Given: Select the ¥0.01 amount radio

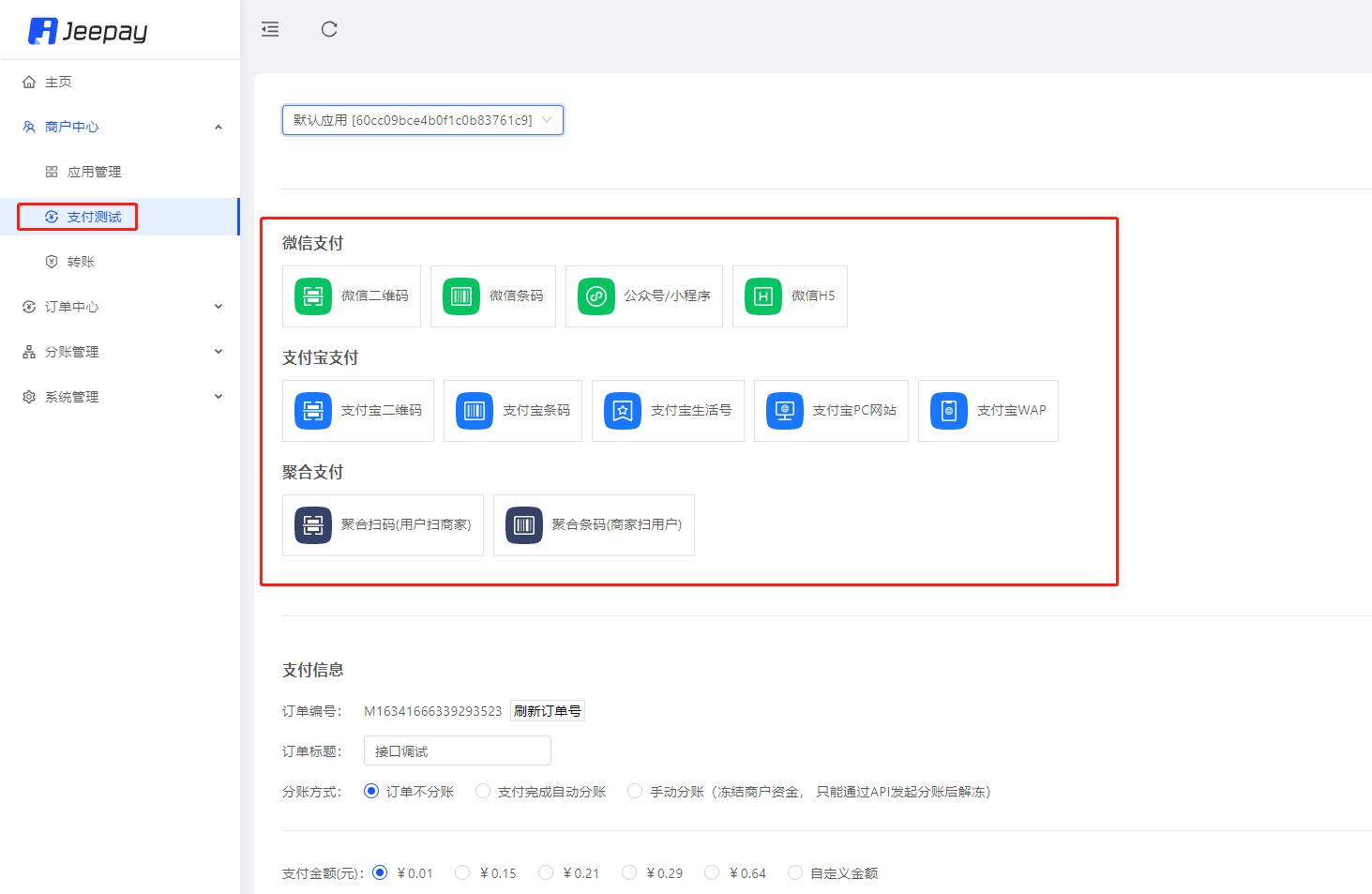Looking at the screenshot, I should pyautogui.click(x=380, y=872).
